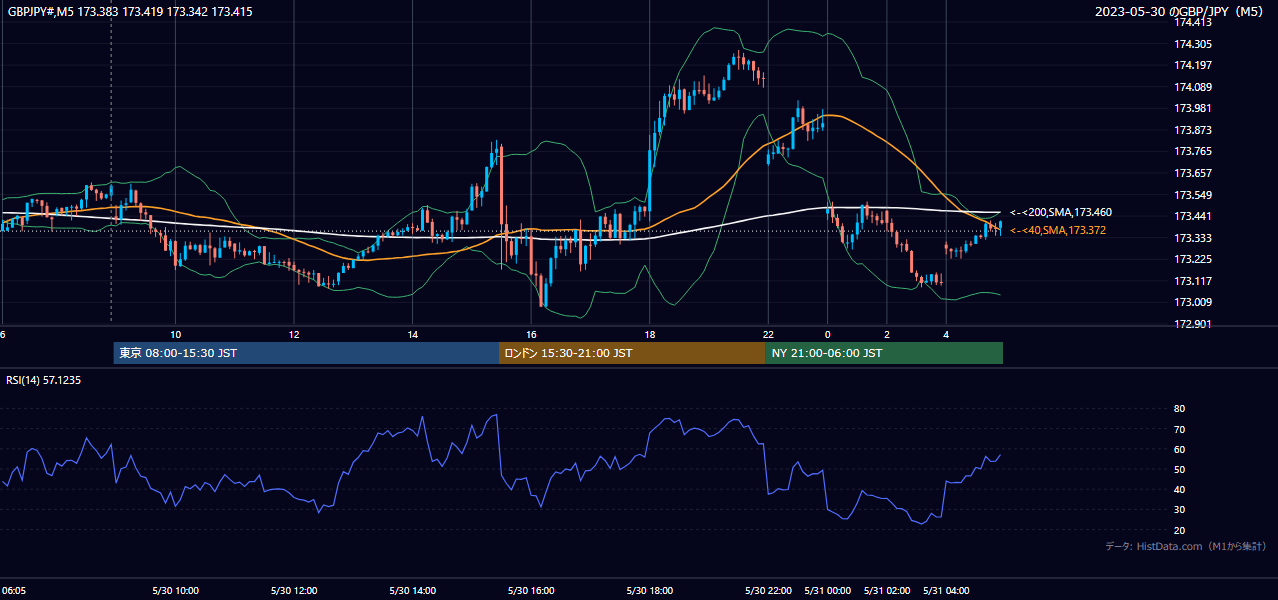Click hour tick 12 on main chart axis
Screen dimensions: 1278x600
point(294,334)
